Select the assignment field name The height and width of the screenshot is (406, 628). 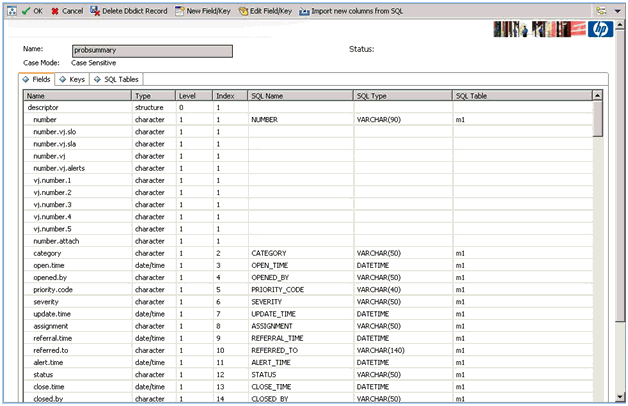pyautogui.click(x=50, y=326)
